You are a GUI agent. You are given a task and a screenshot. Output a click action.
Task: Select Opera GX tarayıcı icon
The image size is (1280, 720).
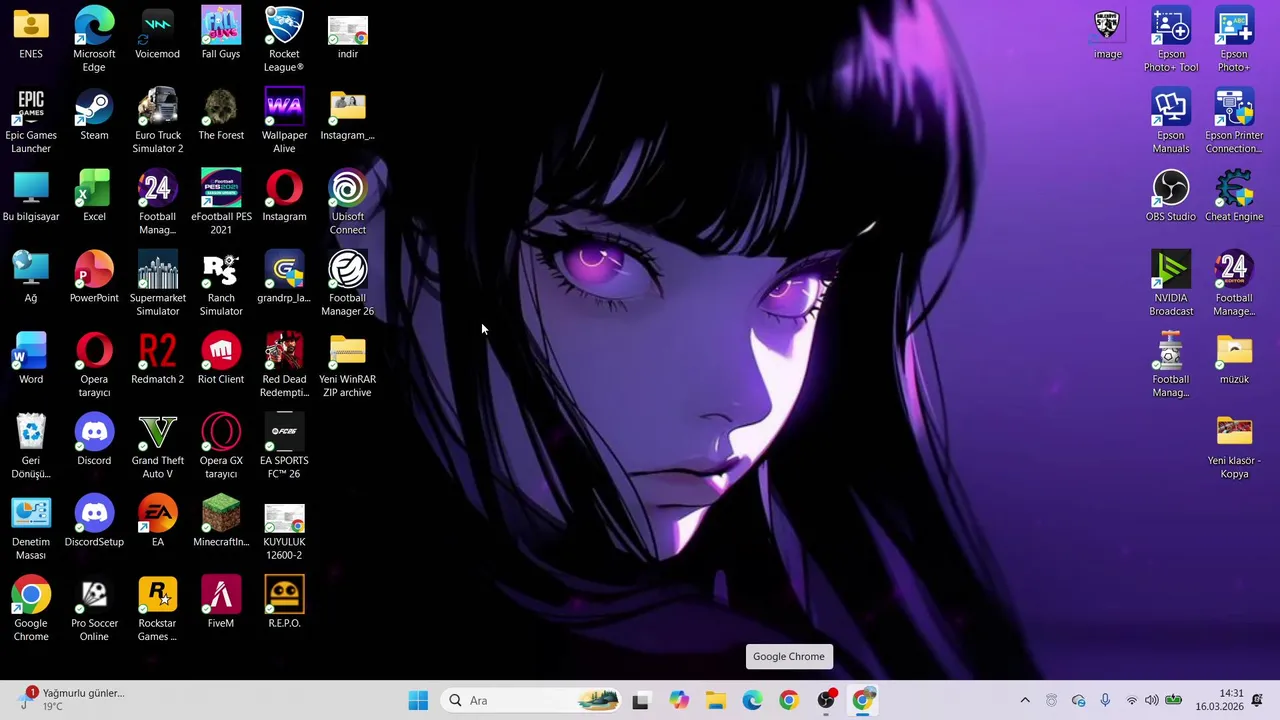221,447
